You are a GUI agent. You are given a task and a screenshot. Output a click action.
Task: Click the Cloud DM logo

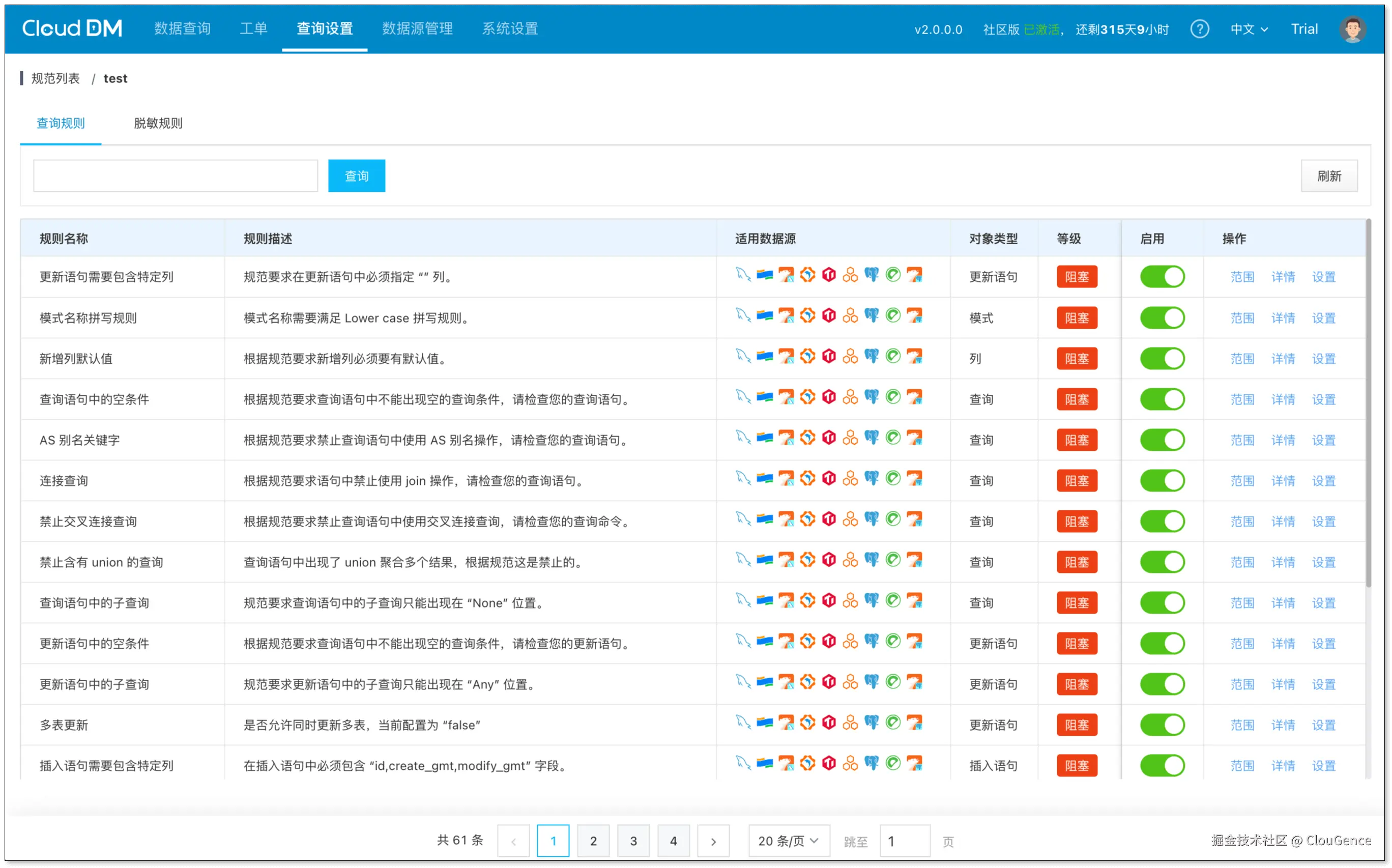tap(72, 28)
